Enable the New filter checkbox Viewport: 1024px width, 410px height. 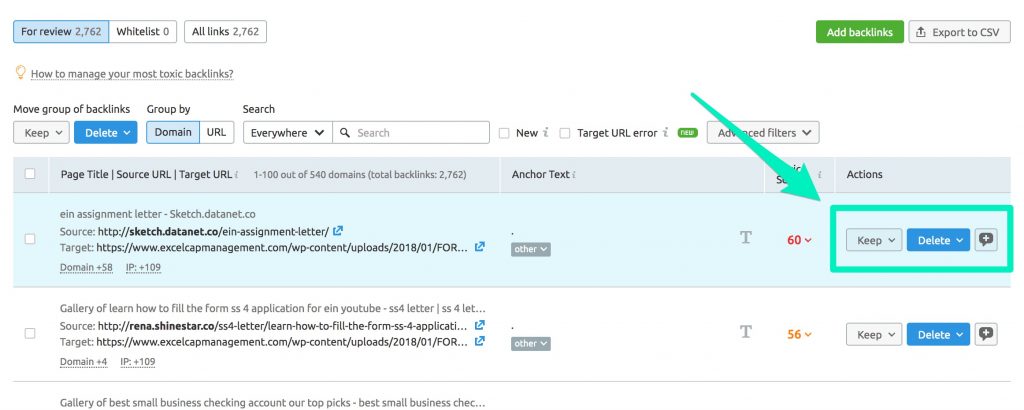click(x=504, y=133)
